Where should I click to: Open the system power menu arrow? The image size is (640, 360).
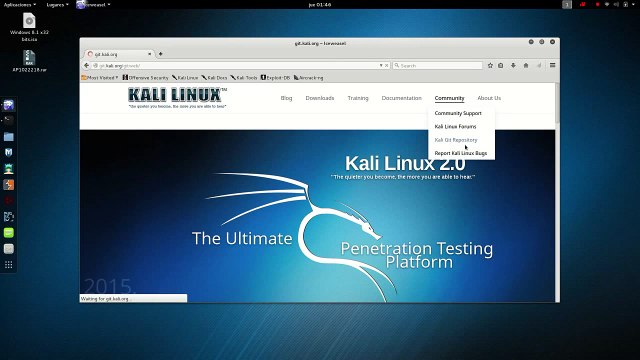point(633,4)
